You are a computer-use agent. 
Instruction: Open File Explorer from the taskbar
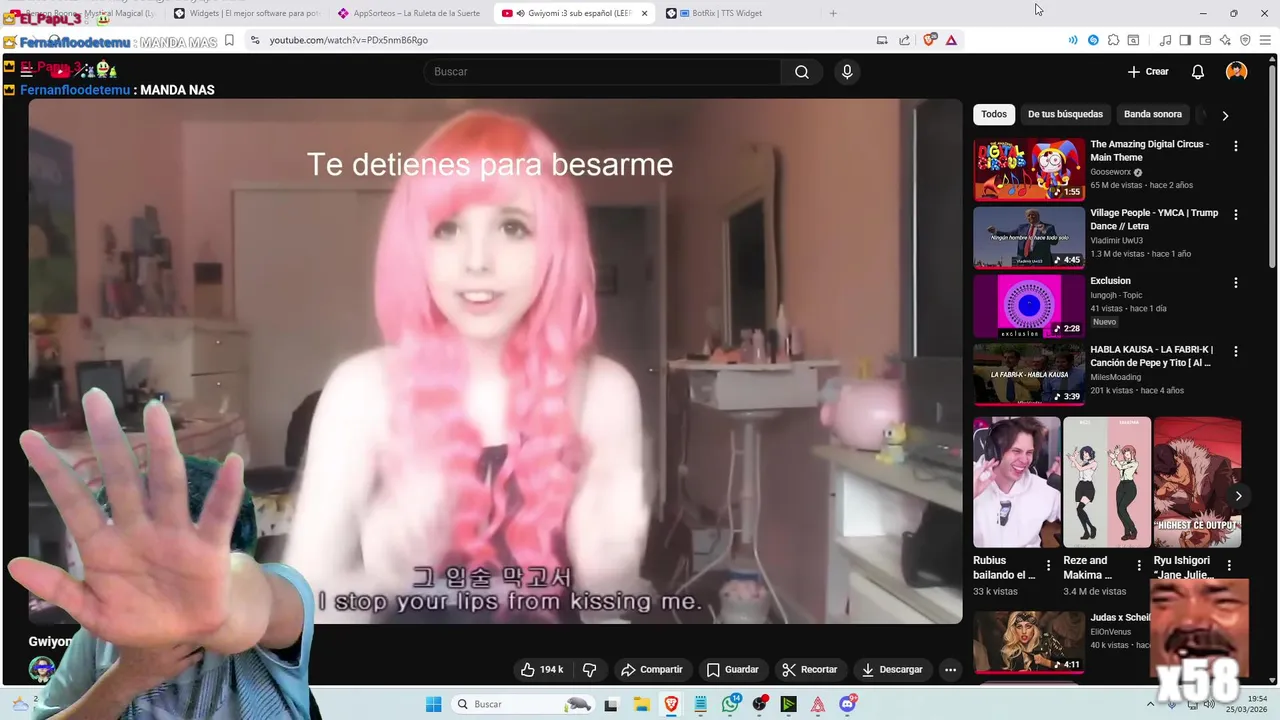(x=641, y=704)
